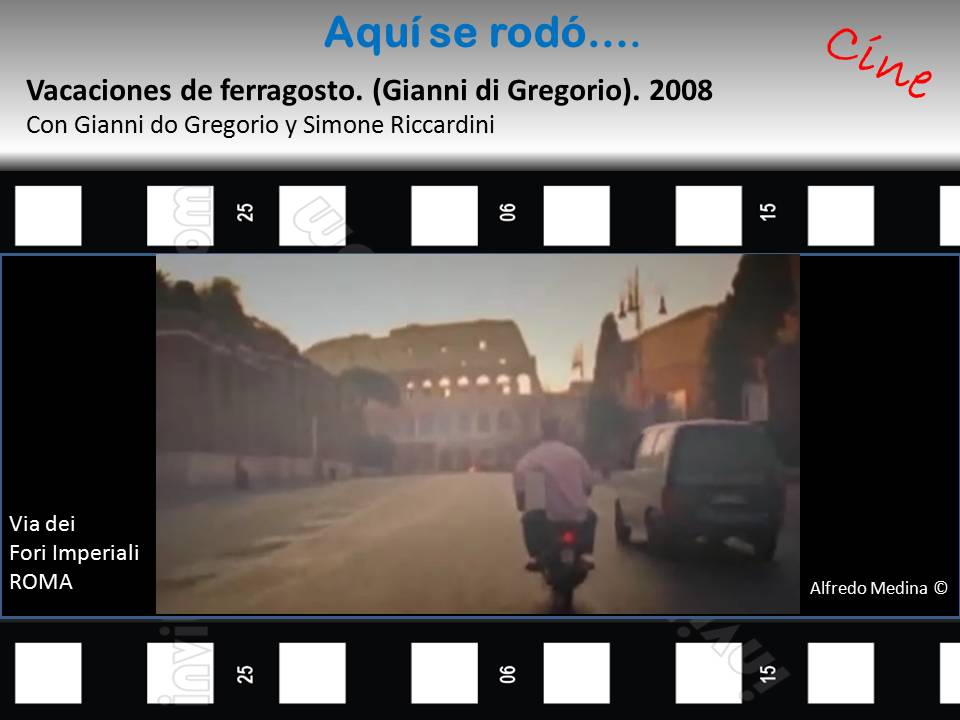The width and height of the screenshot is (960, 720).
Task: Click the top film strip number '06'
Action: tap(508, 213)
